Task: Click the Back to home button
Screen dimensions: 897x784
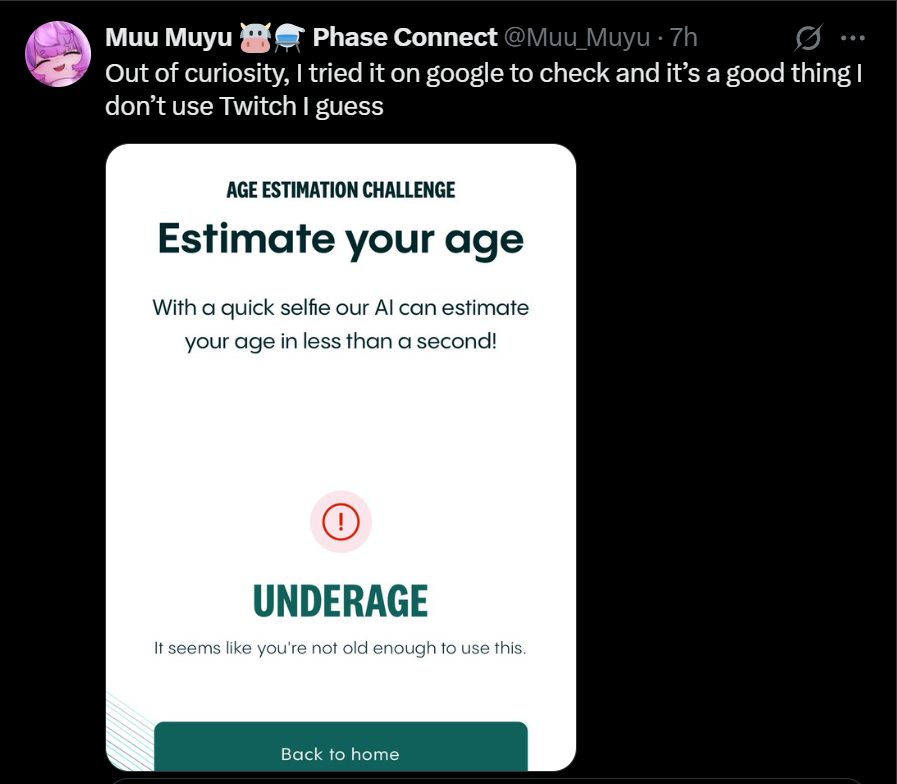Action: coord(341,747)
